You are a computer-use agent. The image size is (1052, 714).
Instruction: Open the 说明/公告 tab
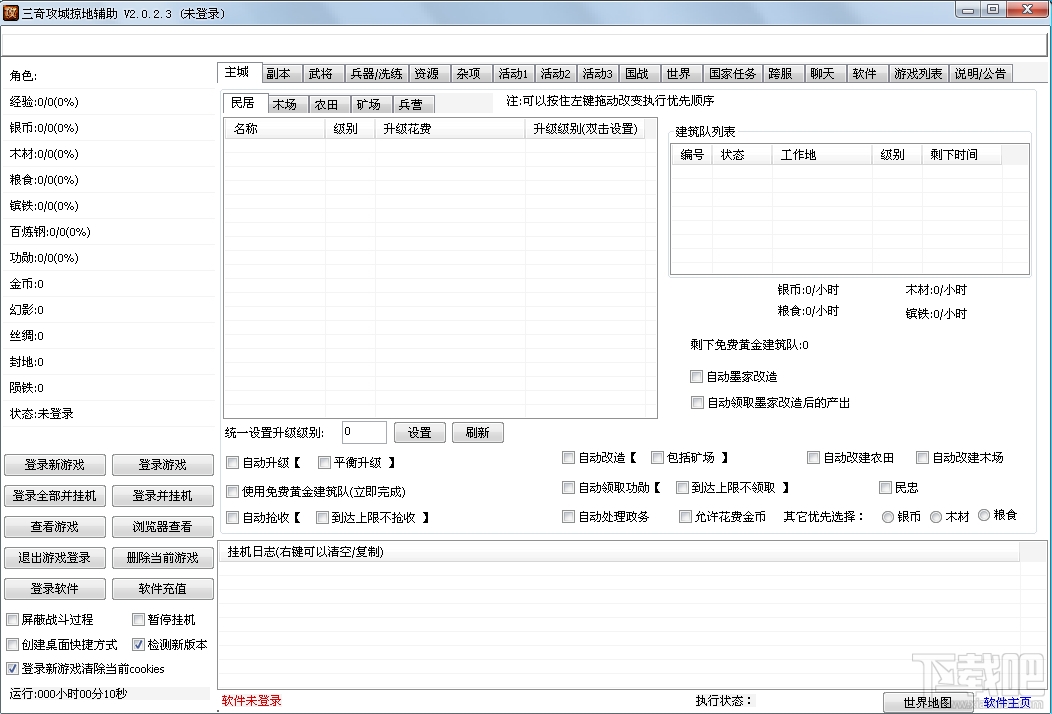(980, 74)
